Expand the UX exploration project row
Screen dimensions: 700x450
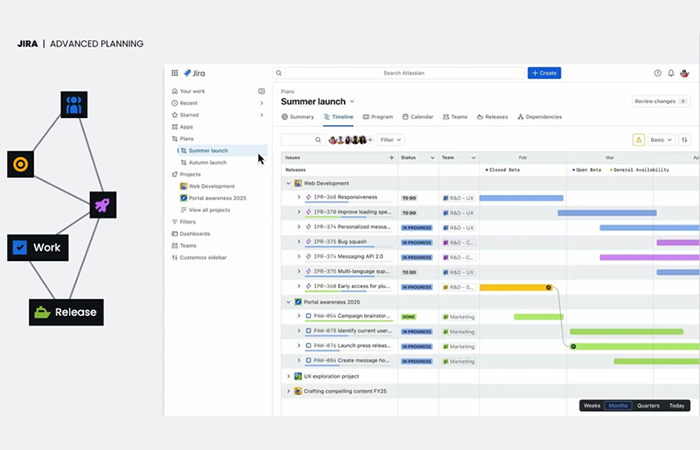(288, 376)
